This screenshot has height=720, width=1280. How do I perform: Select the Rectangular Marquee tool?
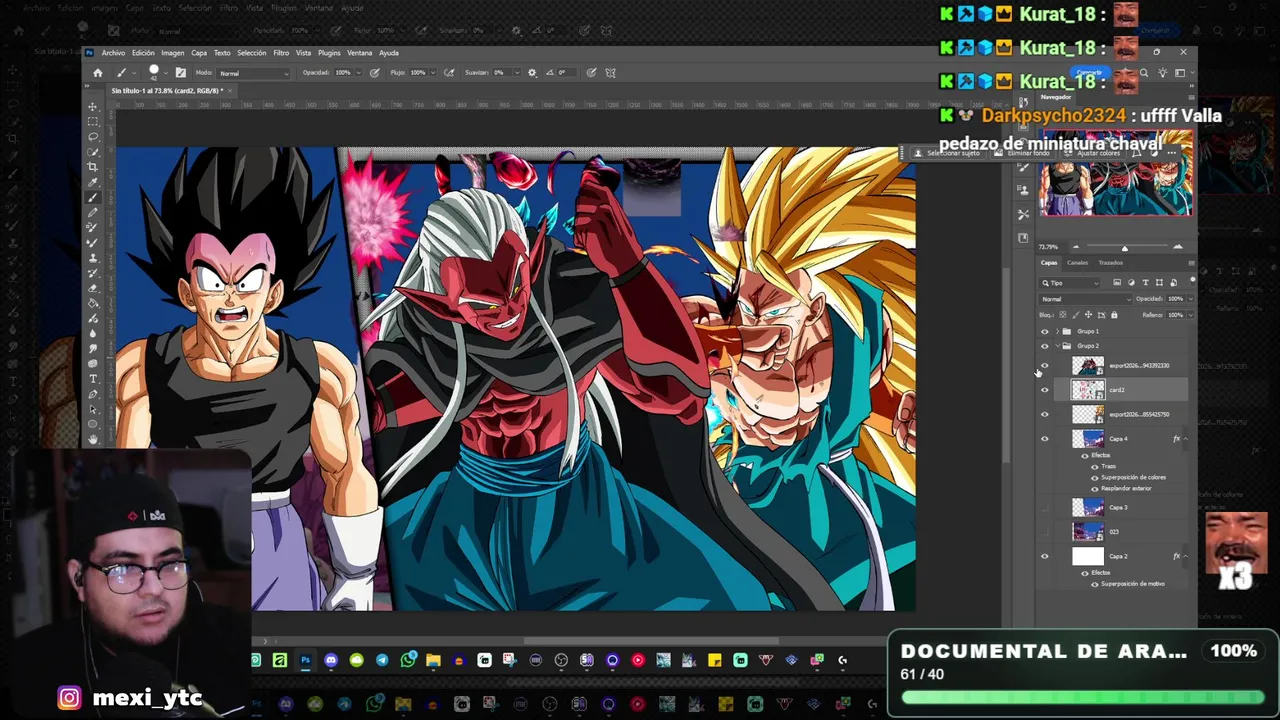point(93,122)
